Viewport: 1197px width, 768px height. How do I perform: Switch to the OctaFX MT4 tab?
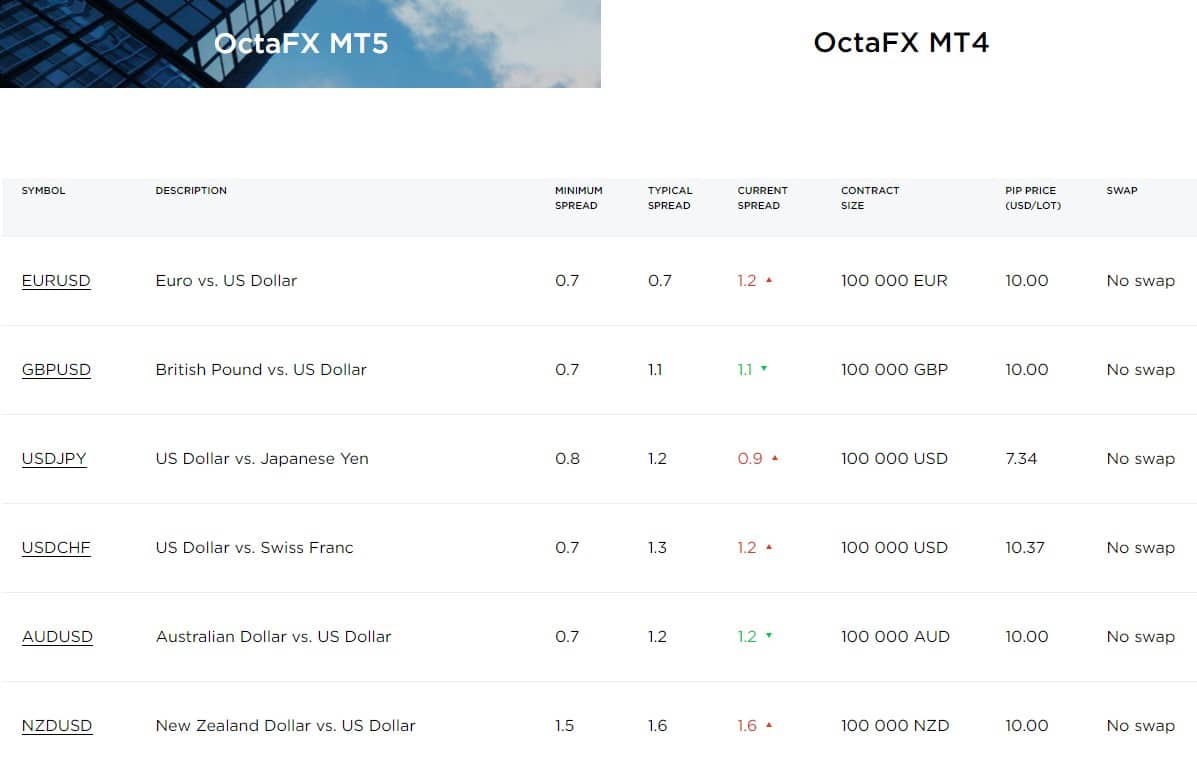pyautogui.click(x=900, y=43)
